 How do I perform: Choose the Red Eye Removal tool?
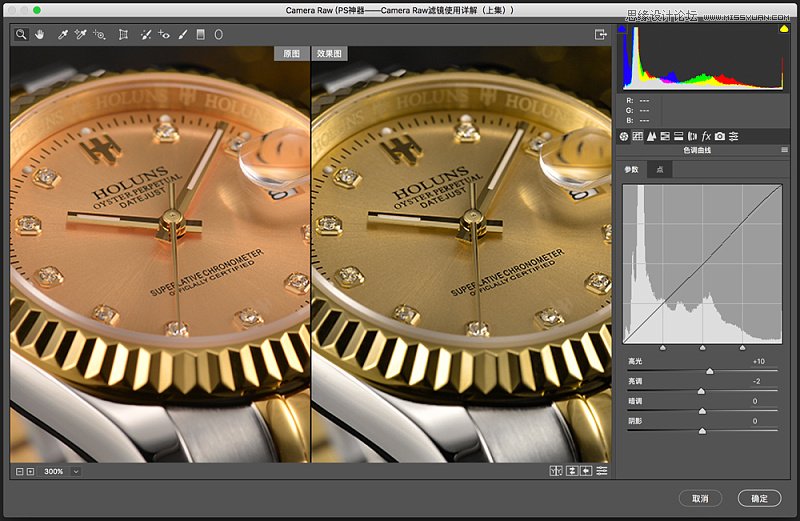tap(164, 34)
